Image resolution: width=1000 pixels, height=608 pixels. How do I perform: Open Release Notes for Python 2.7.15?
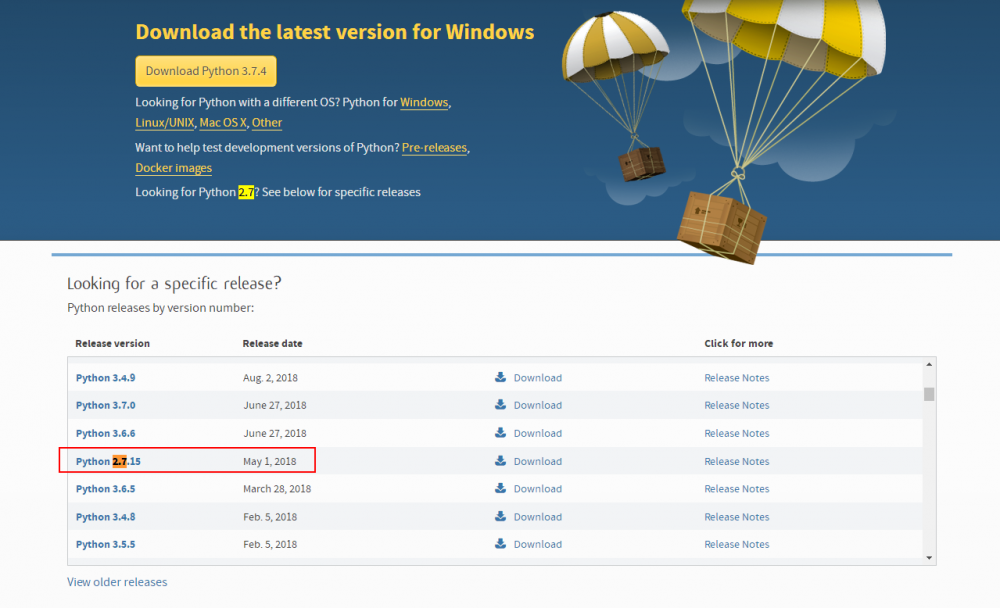click(737, 461)
